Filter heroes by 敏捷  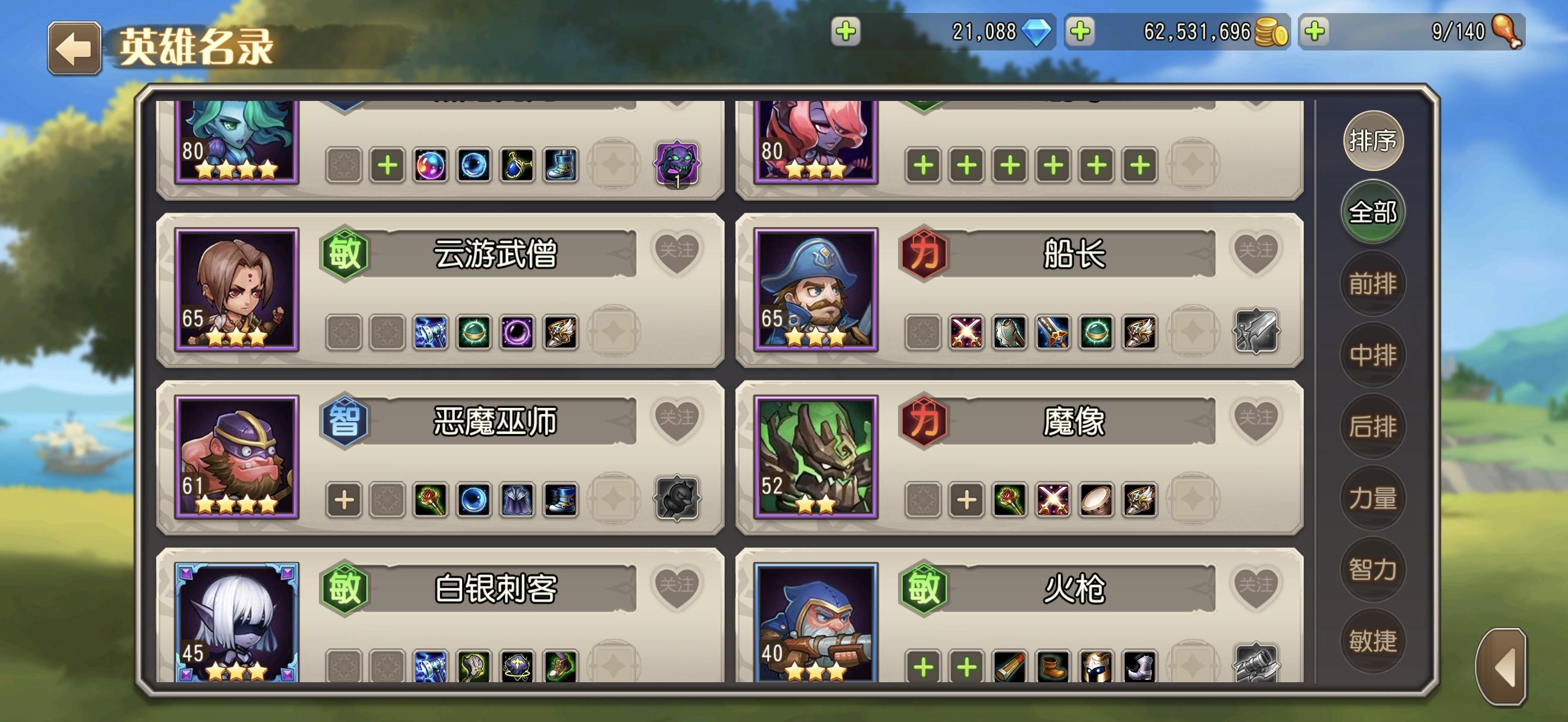click(1373, 640)
